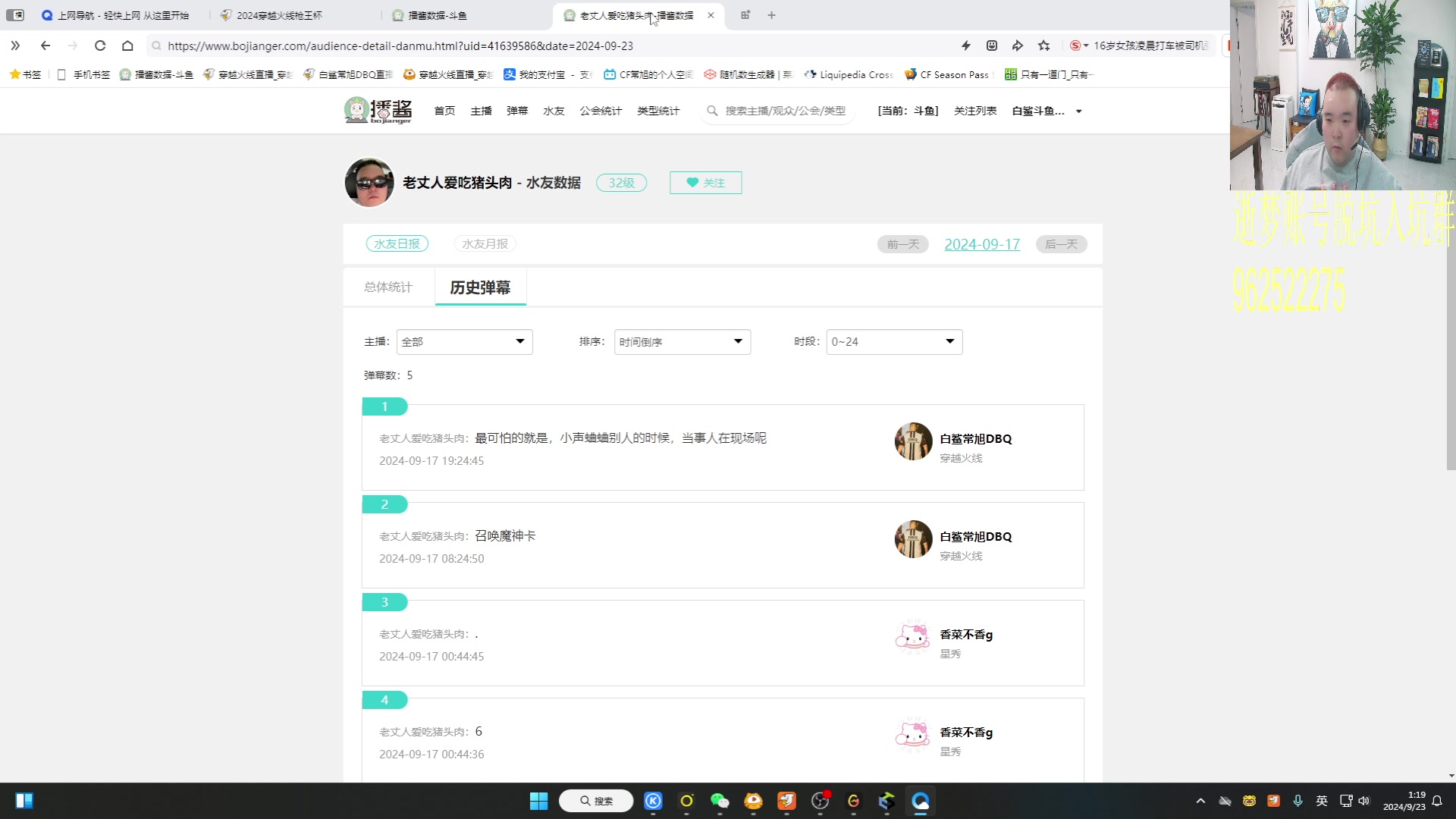Open the 时段 dropdown showing 0~24

coord(895,342)
